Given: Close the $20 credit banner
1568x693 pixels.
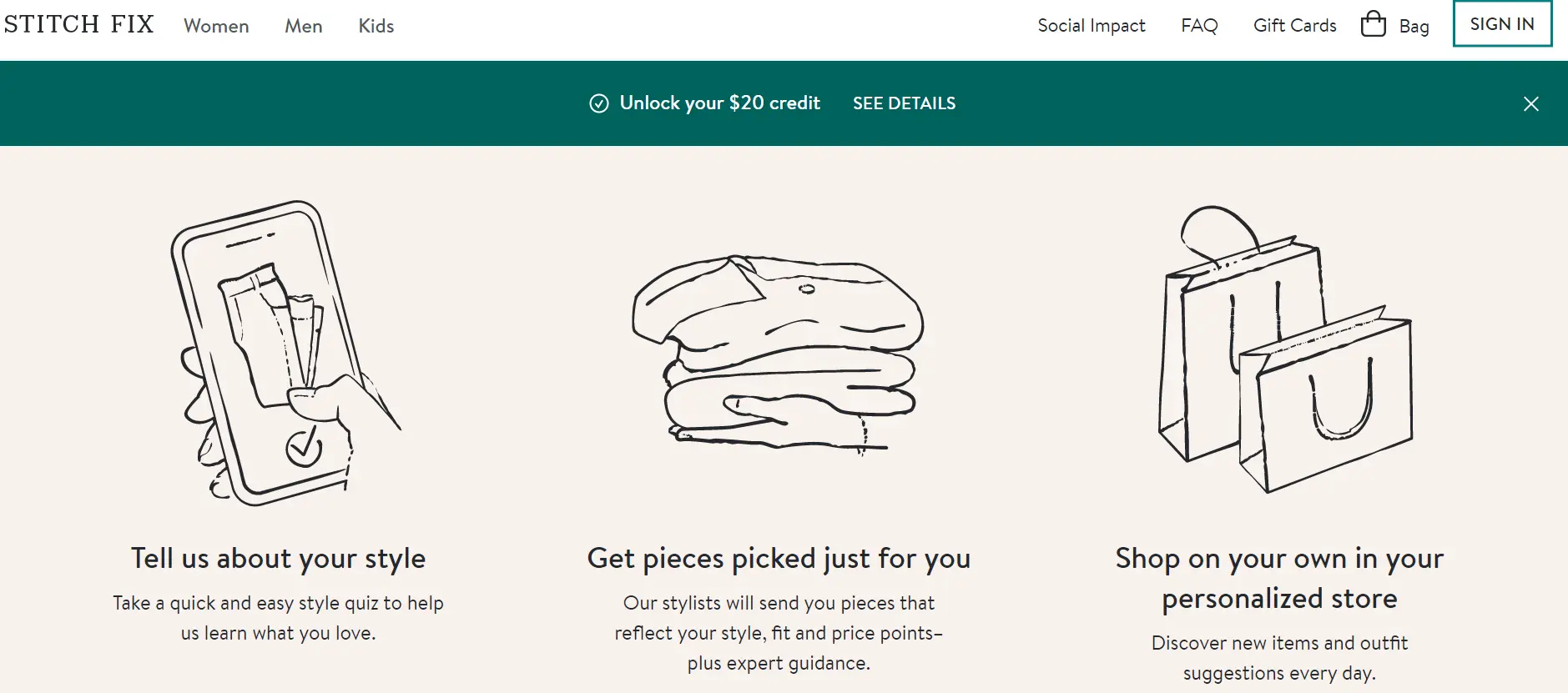Looking at the screenshot, I should (1530, 103).
